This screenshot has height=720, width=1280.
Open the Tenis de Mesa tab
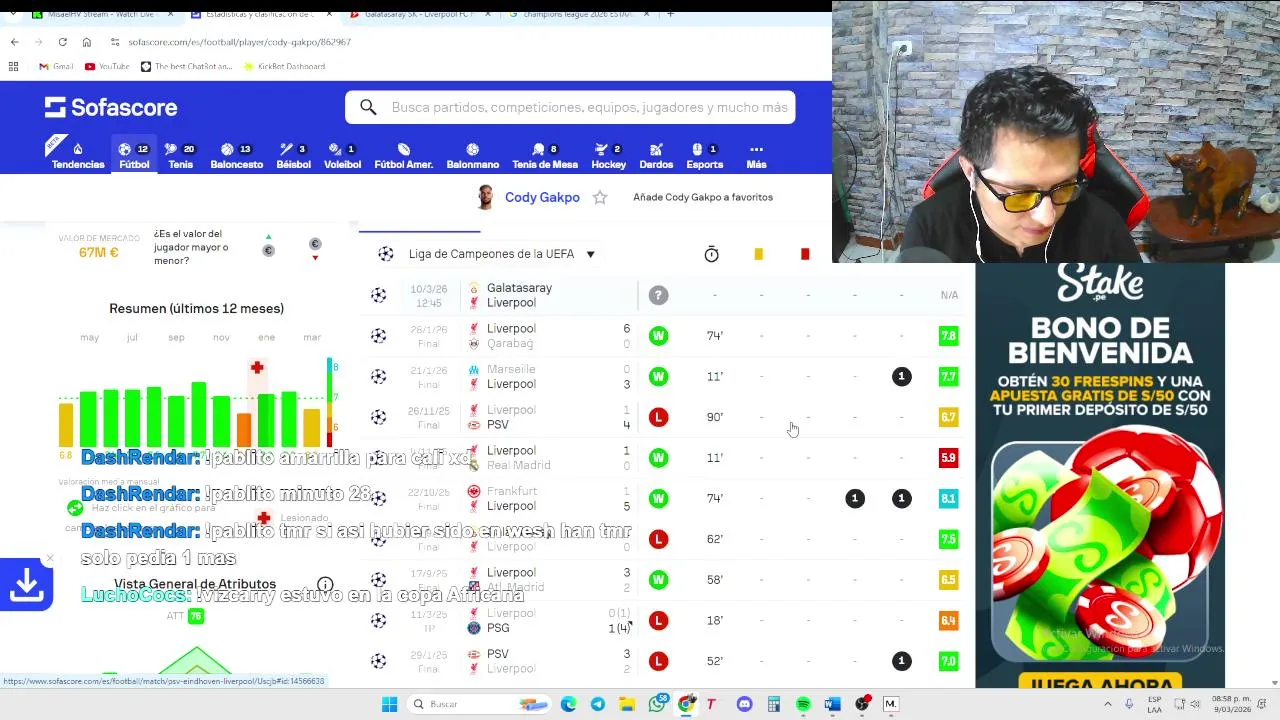click(545, 156)
